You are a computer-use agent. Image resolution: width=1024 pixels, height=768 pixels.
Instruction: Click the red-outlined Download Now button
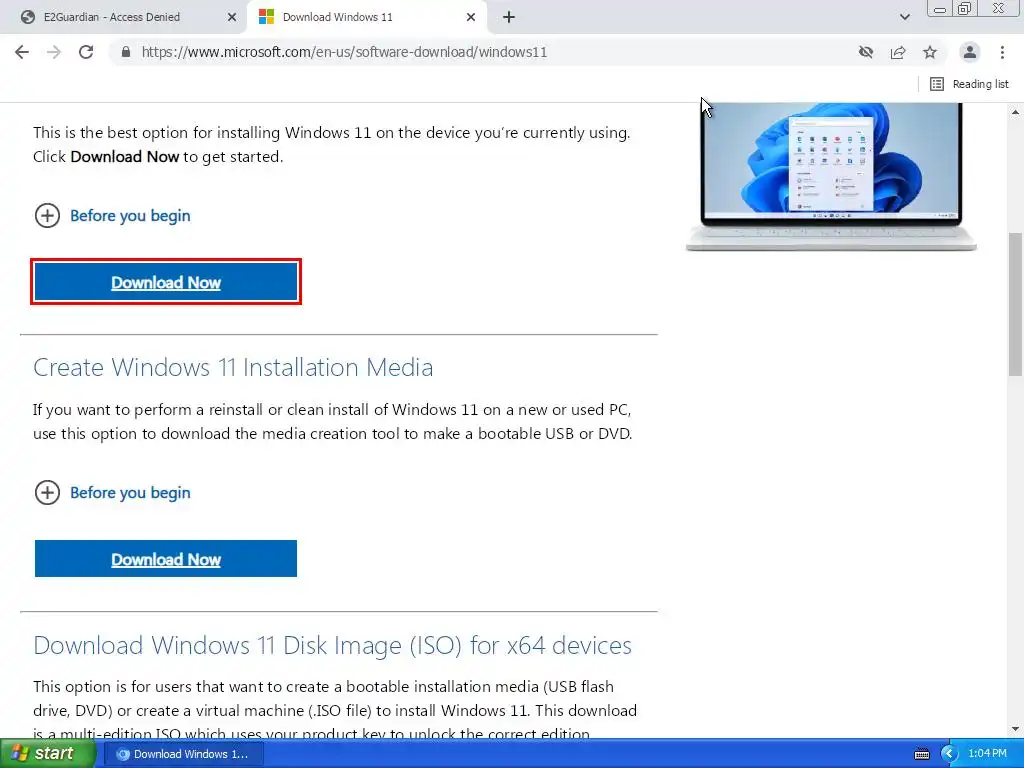tap(166, 282)
